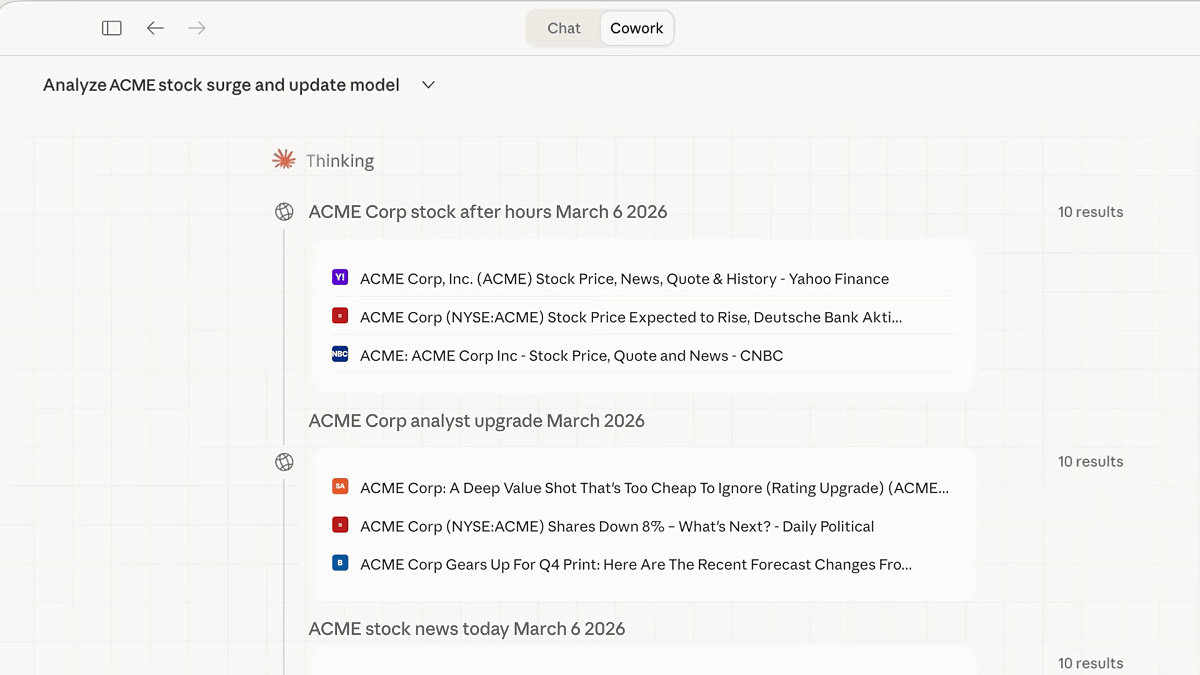Viewport: 1200px width, 675px height.
Task: Click the orange Thinking starburst icon
Action: [284, 160]
